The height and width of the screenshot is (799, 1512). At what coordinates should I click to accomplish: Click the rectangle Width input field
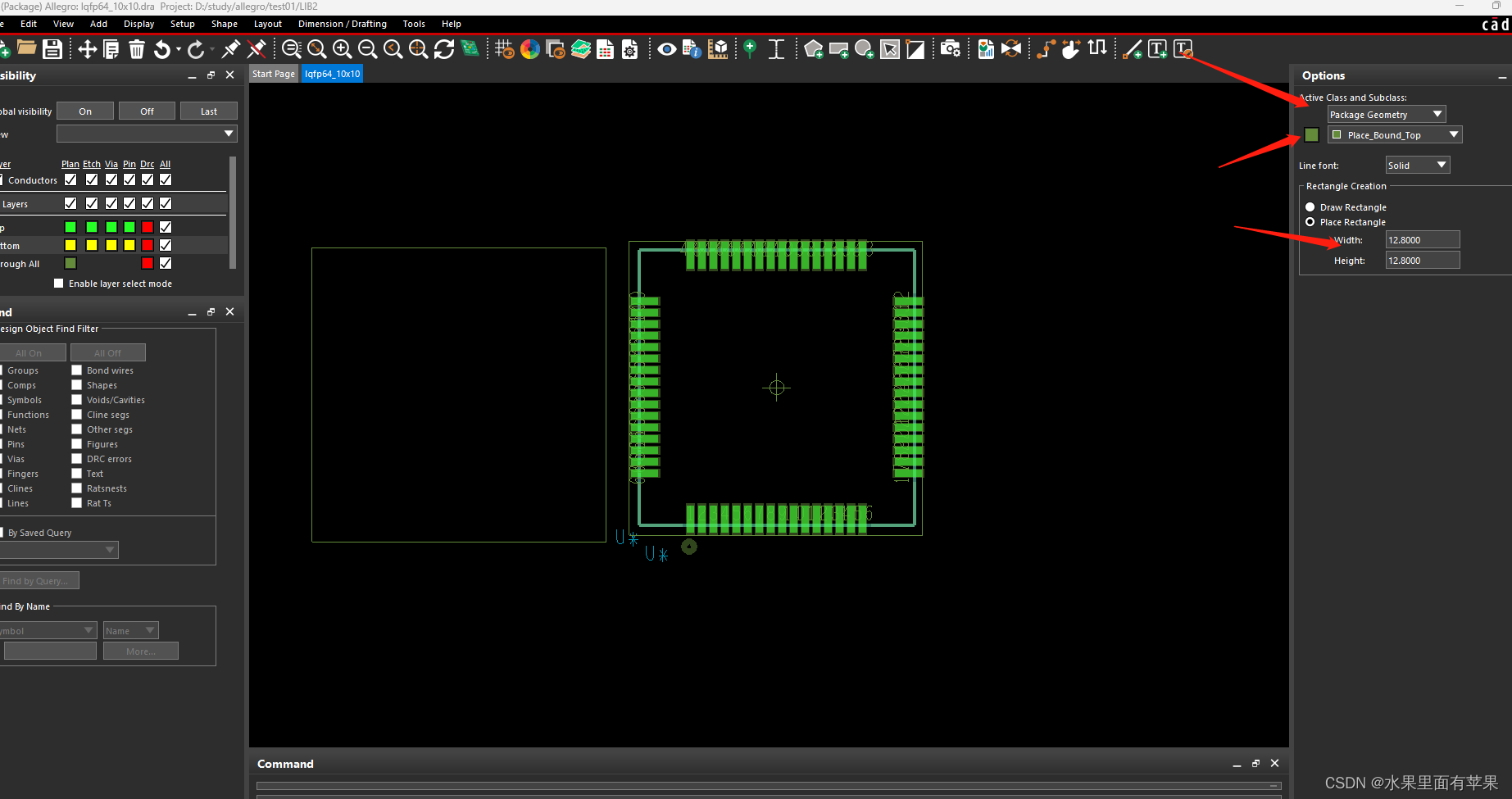pyautogui.click(x=1422, y=240)
